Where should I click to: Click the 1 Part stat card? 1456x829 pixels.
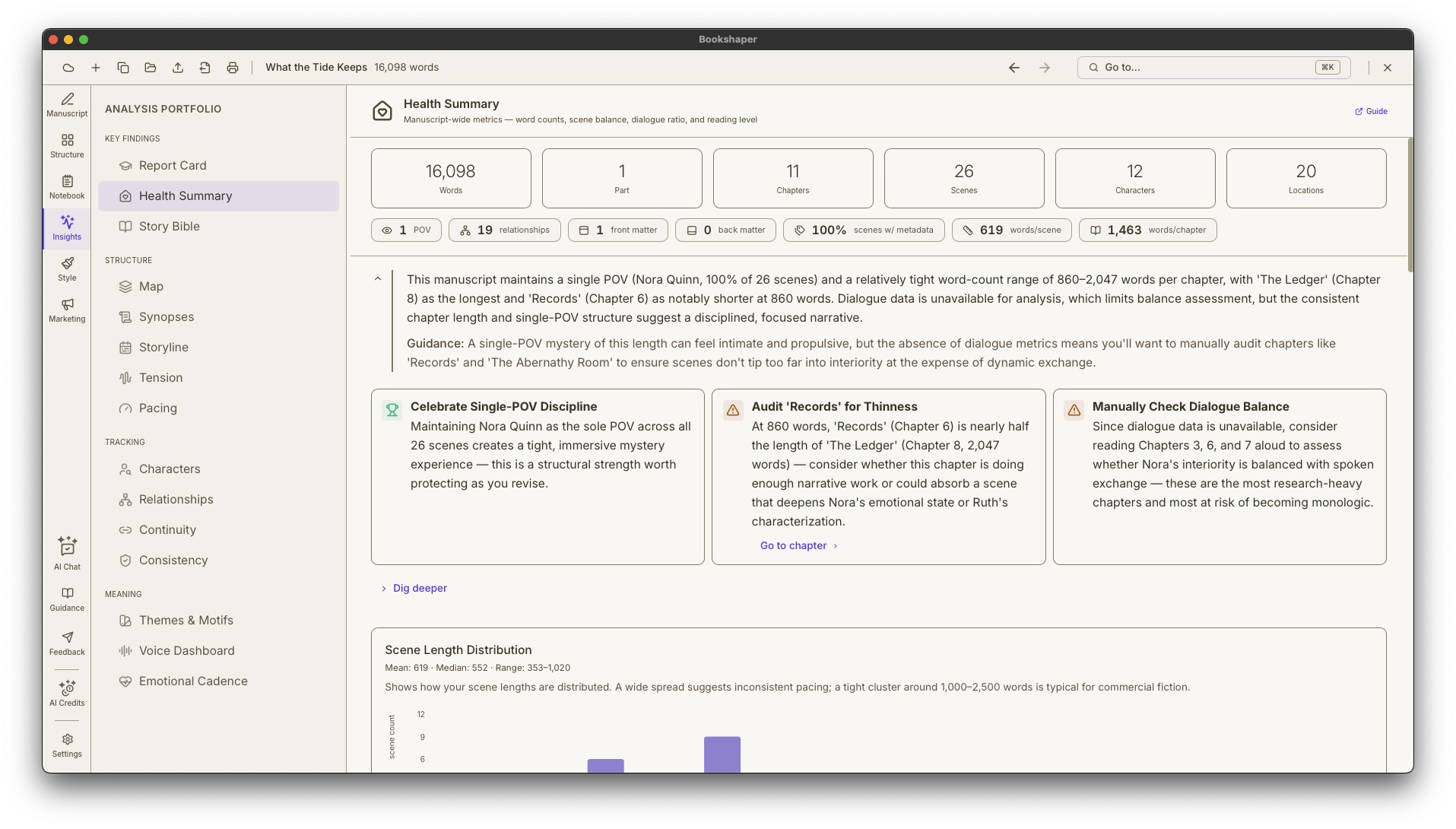[622, 178]
